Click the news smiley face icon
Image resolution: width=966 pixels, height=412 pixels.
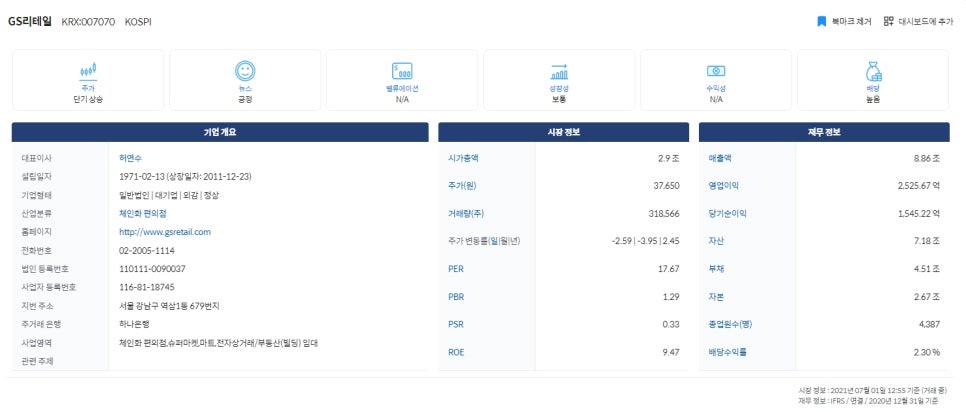tap(245, 71)
